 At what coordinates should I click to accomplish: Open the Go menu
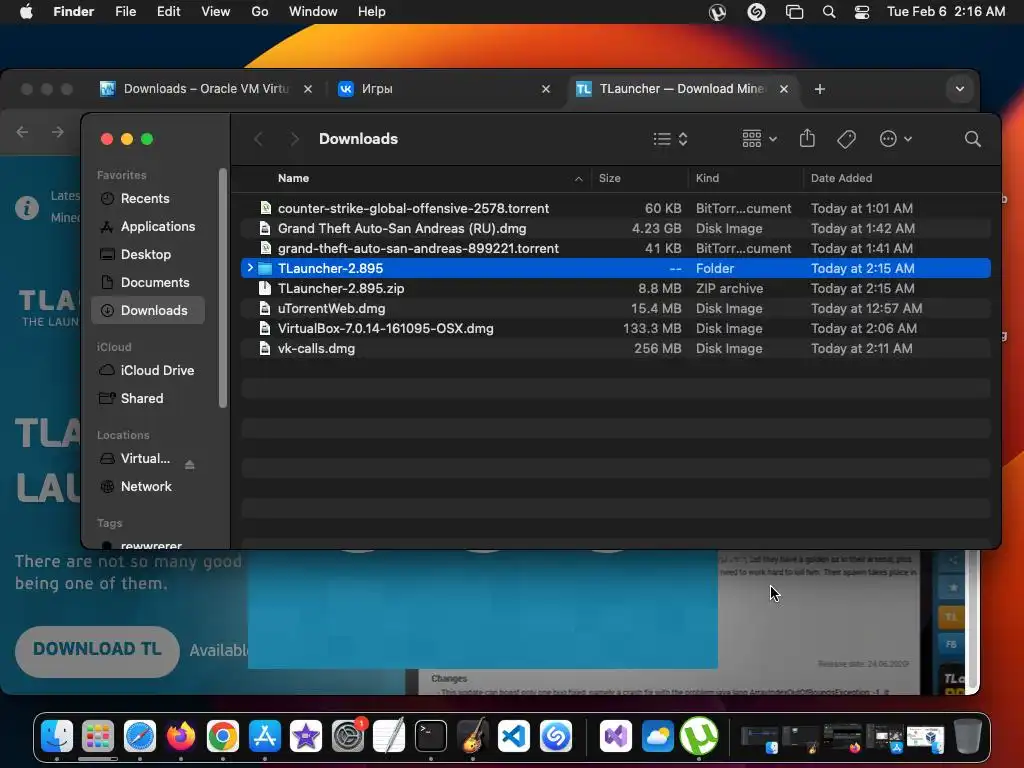click(x=260, y=12)
